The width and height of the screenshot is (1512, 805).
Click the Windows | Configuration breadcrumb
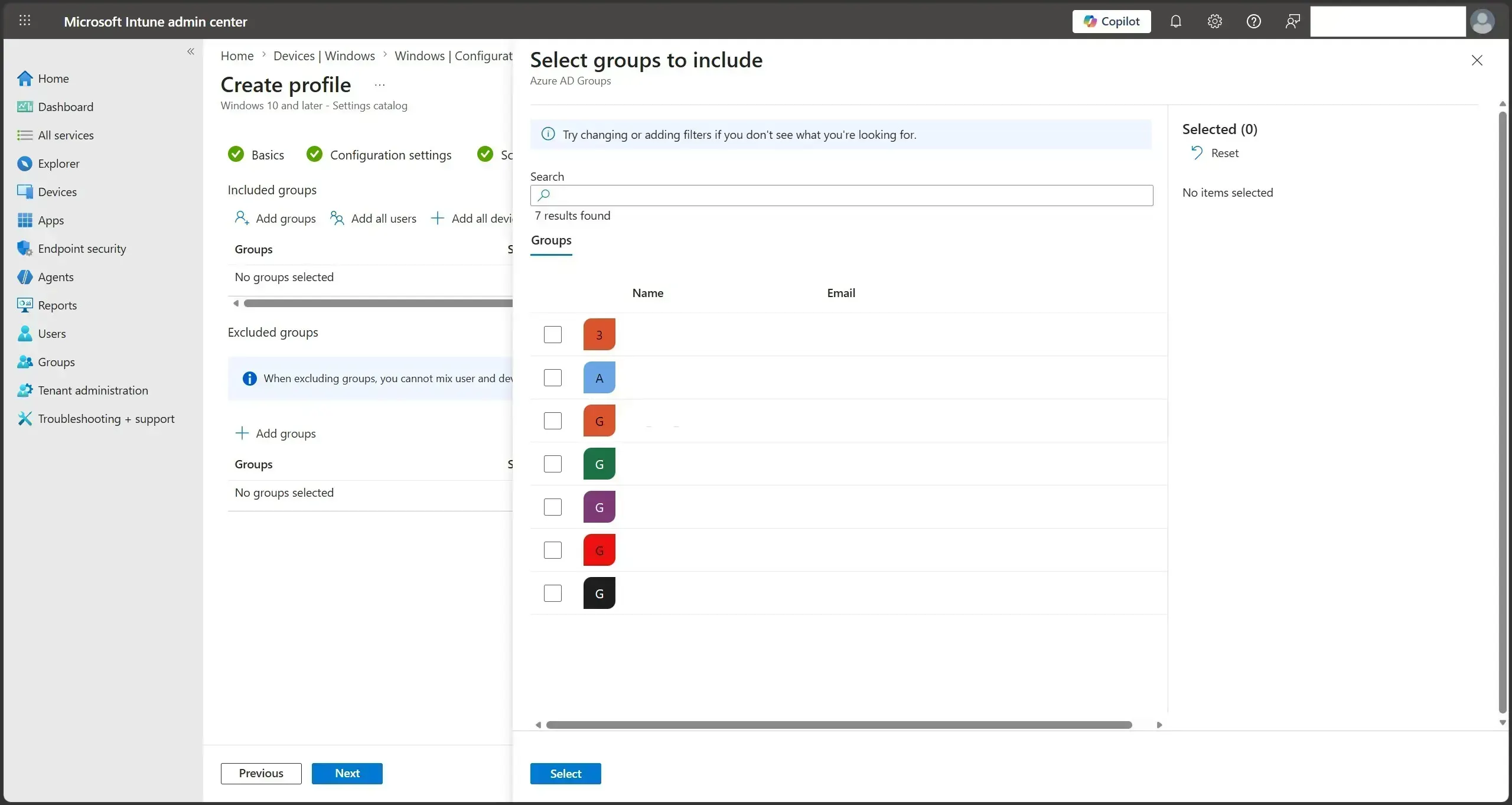click(x=454, y=56)
